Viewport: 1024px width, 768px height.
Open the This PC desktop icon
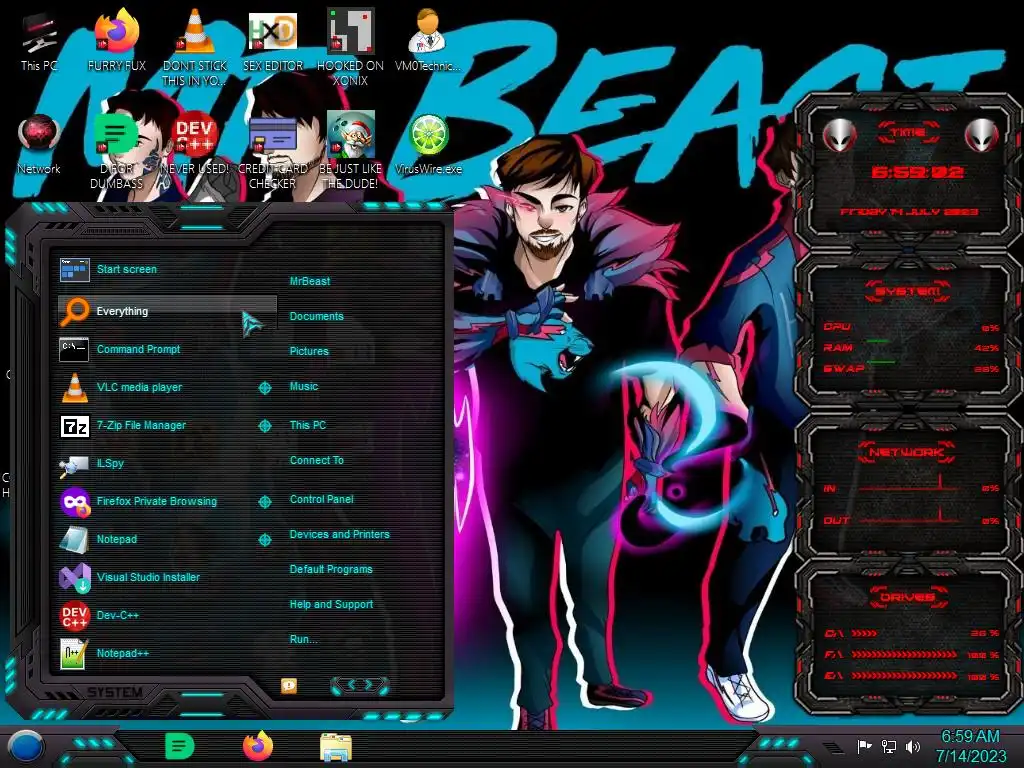point(39,41)
